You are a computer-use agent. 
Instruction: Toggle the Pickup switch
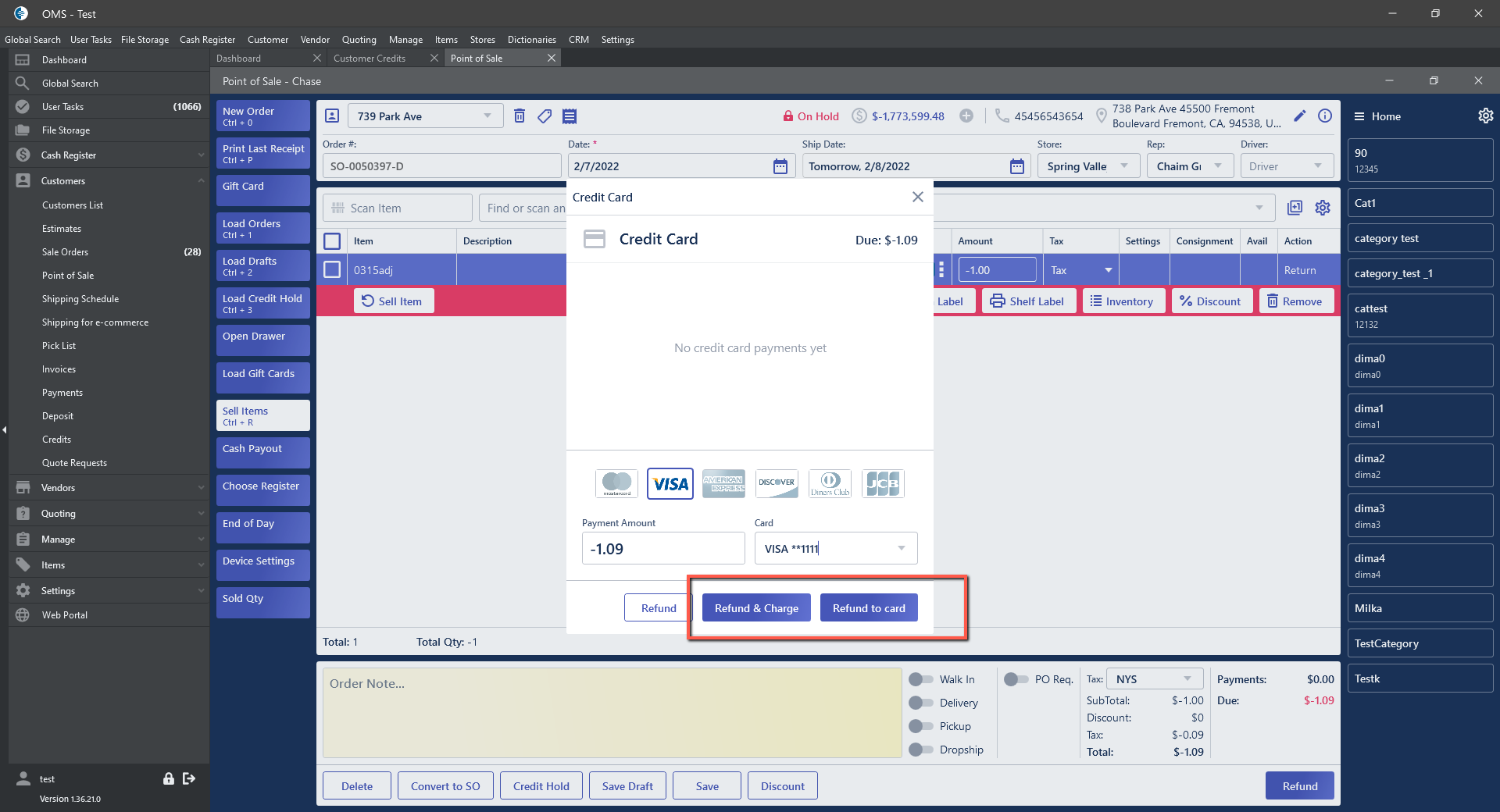921,726
